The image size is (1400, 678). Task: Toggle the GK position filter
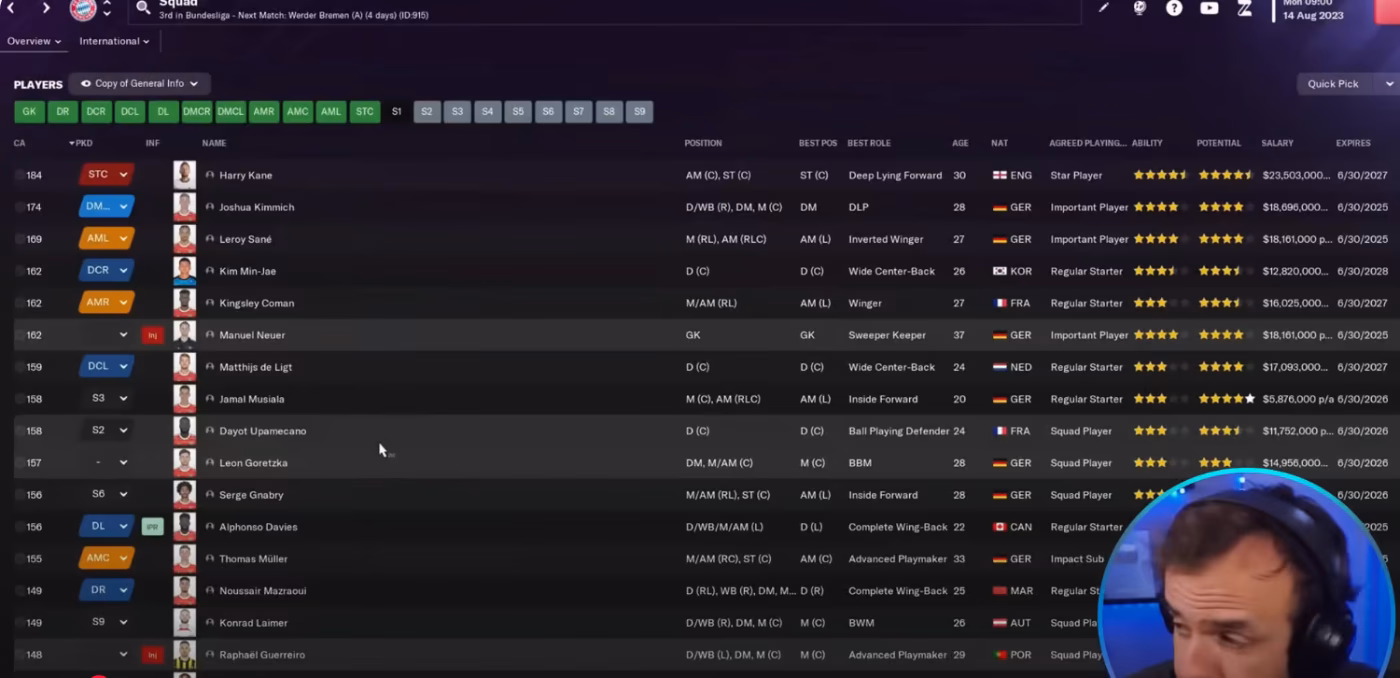point(29,111)
